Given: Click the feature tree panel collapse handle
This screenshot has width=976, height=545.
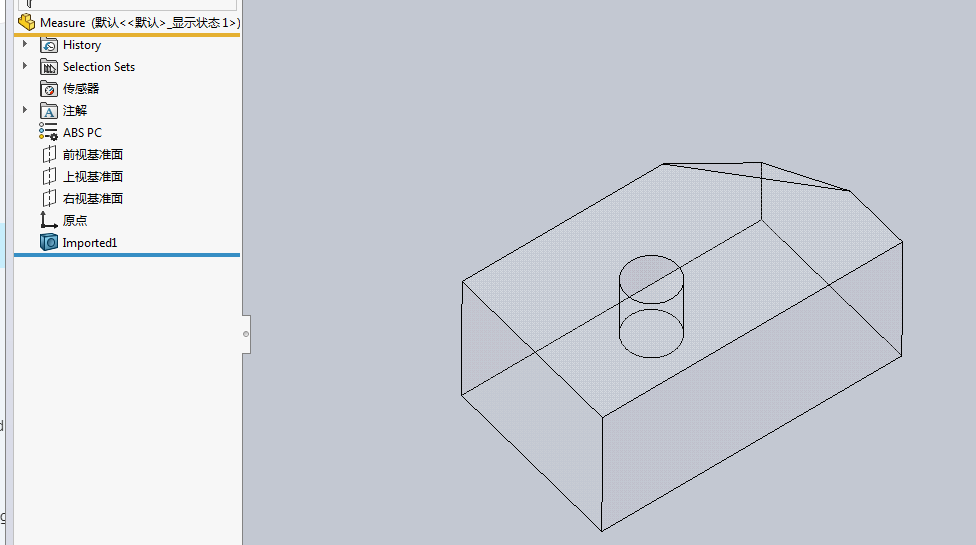Looking at the screenshot, I should coord(246,334).
